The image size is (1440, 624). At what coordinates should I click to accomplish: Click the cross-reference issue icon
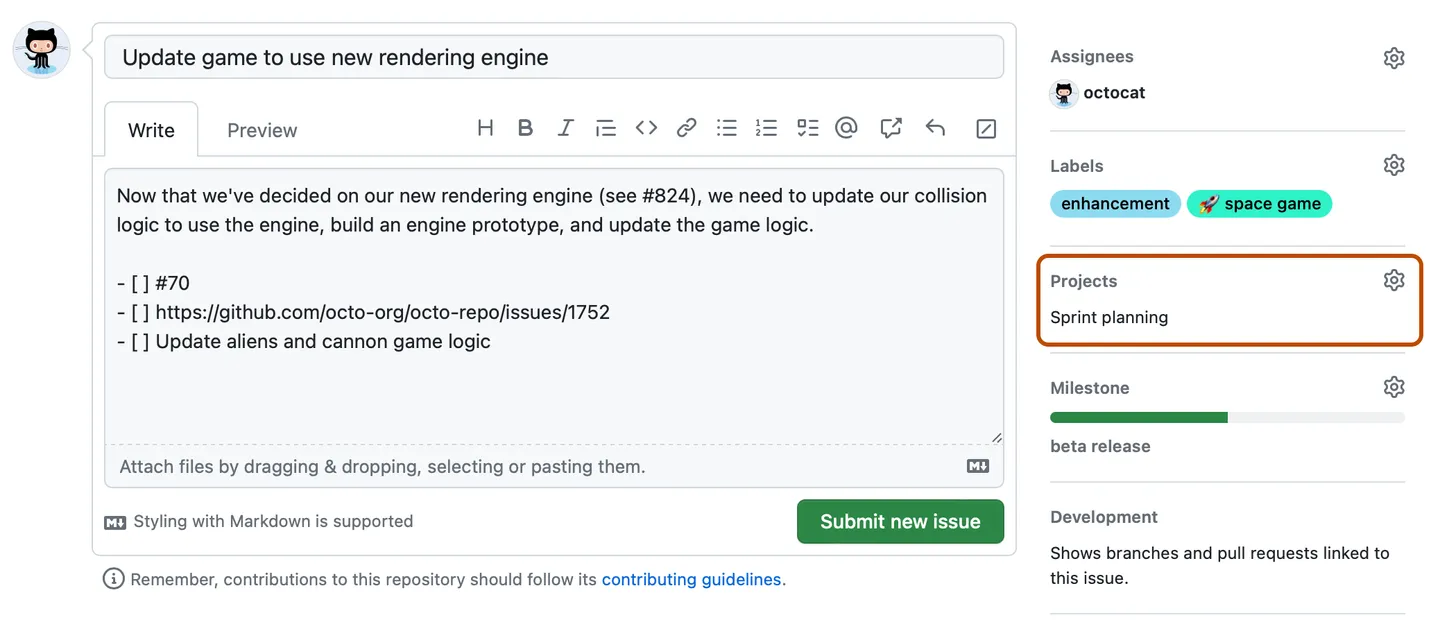(x=891, y=128)
